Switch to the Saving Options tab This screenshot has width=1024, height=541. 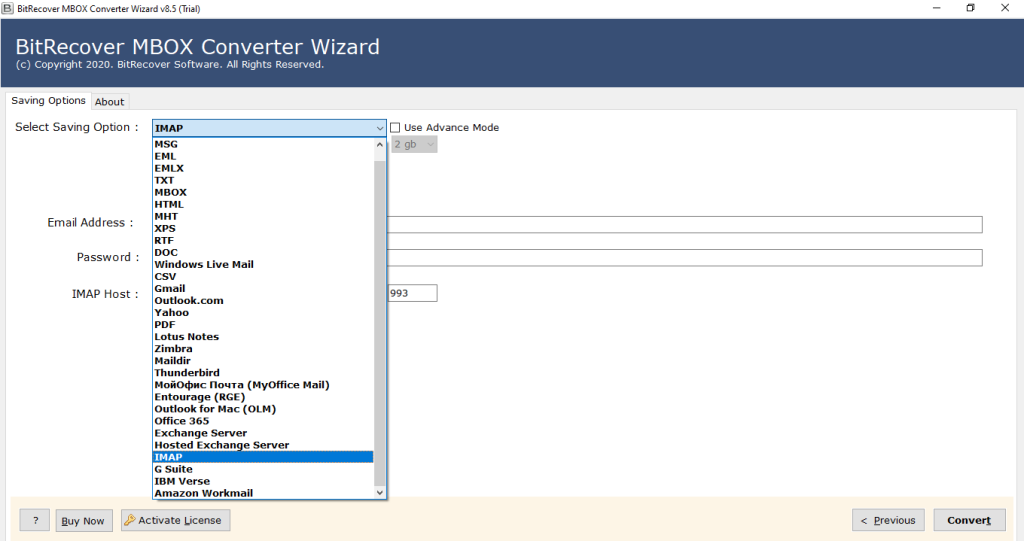(x=48, y=101)
